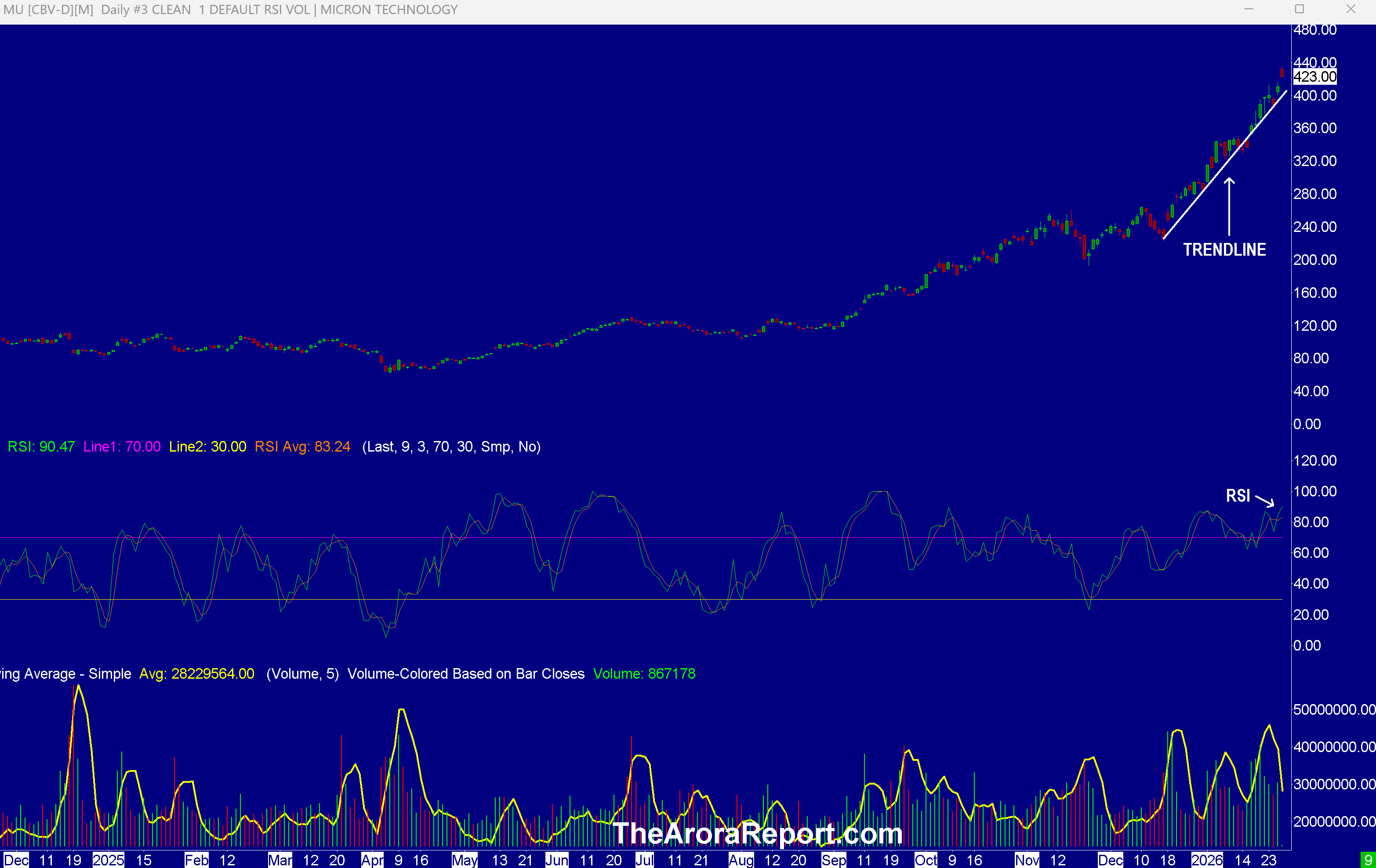This screenshot has width=1376, height=868.
Task: Click the RSI Avg: 83.24 label
Action: coord(302,447)
